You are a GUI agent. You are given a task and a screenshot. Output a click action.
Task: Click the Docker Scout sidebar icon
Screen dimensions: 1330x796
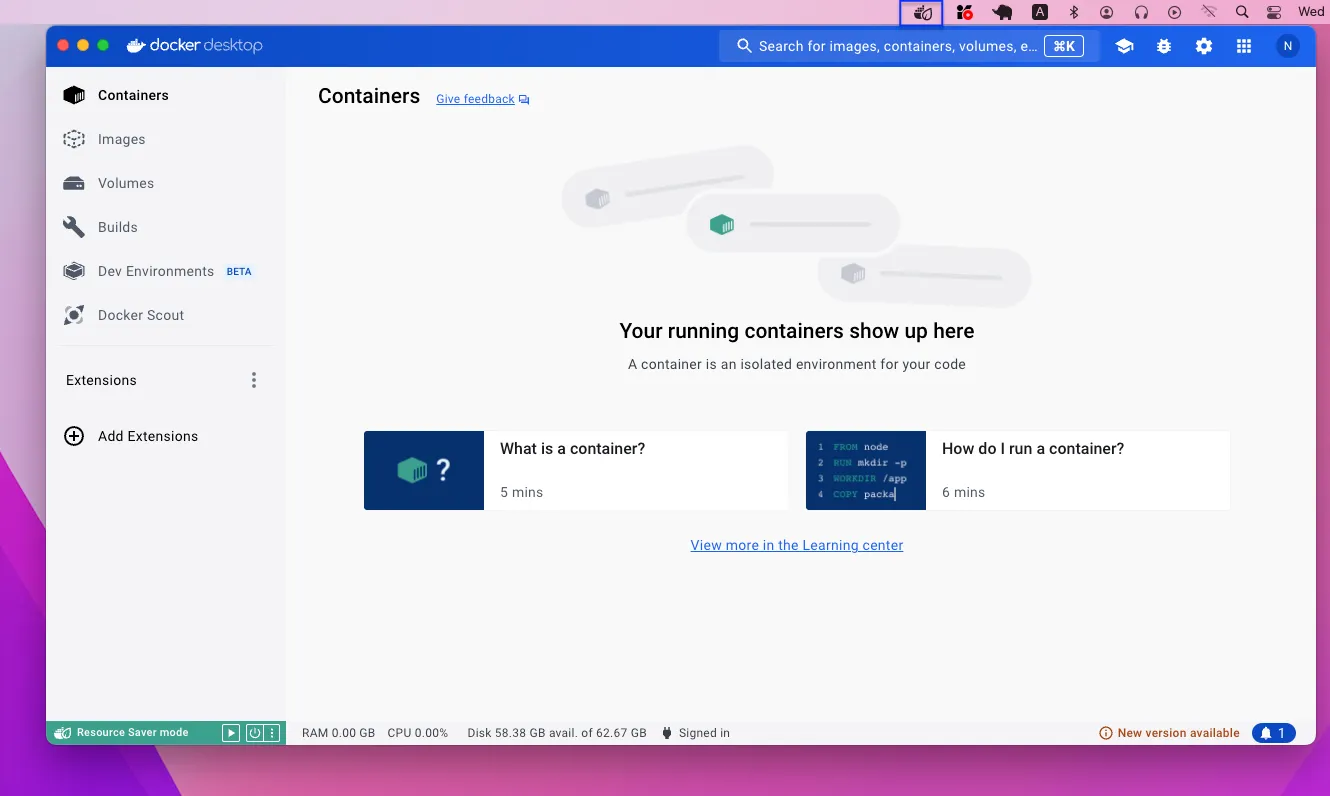coord(74,315)
